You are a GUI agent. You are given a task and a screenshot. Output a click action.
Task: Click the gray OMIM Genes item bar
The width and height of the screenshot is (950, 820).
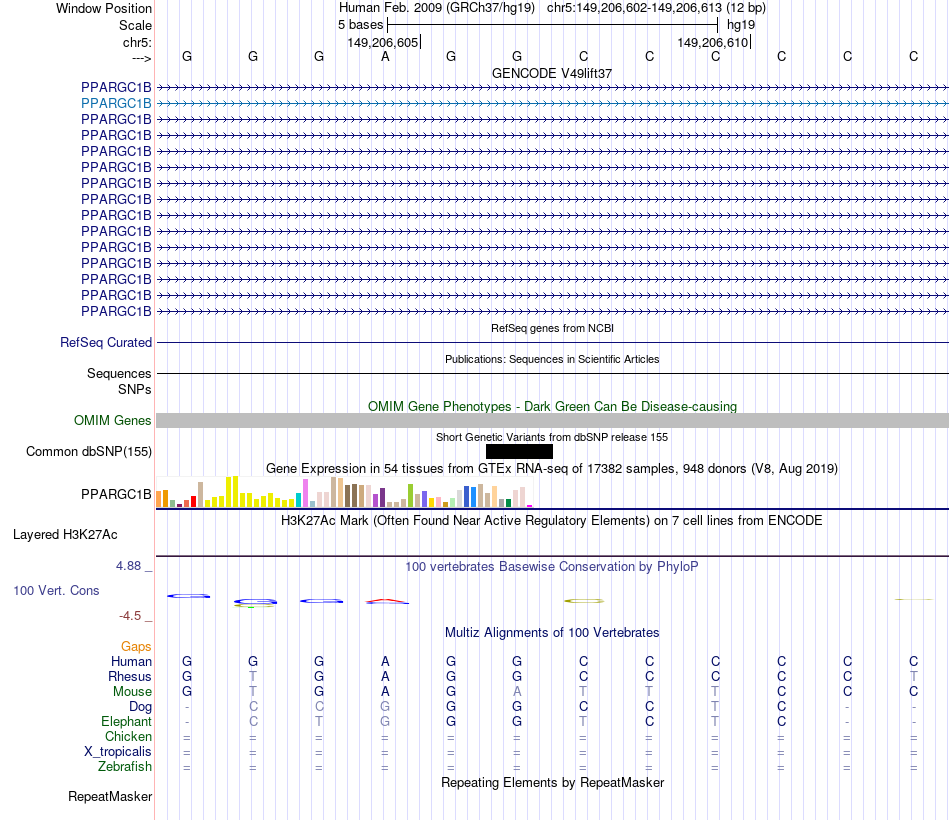(553, 421)
